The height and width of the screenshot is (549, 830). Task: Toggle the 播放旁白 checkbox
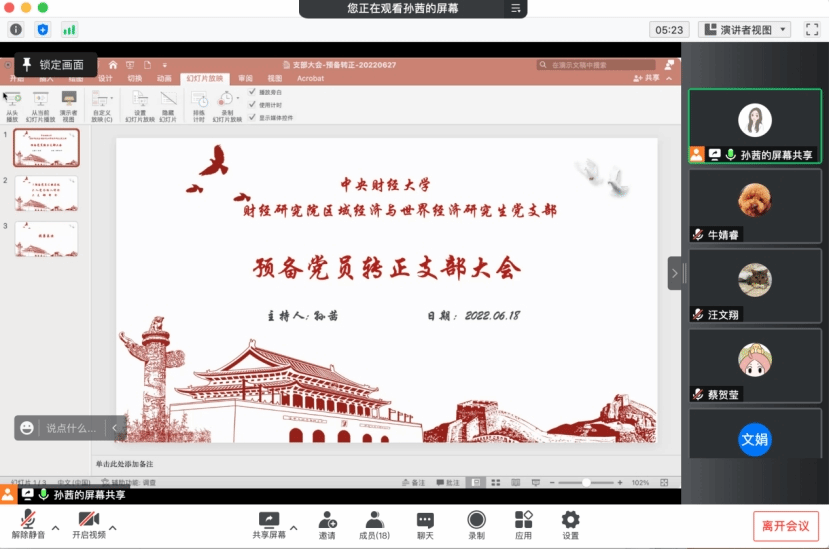[x=253, y=91]
